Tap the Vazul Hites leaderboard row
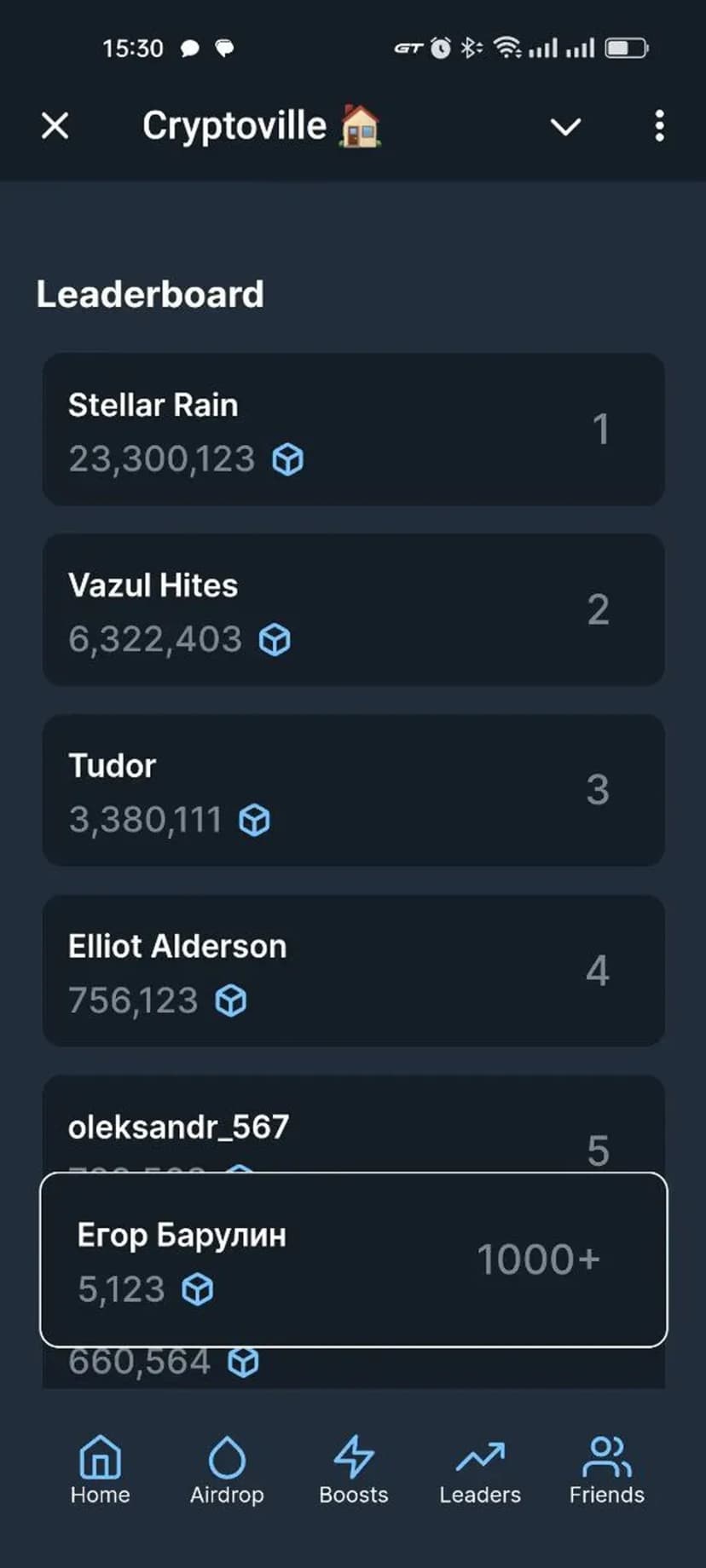706x1568 pixels. tap(353, 609)
